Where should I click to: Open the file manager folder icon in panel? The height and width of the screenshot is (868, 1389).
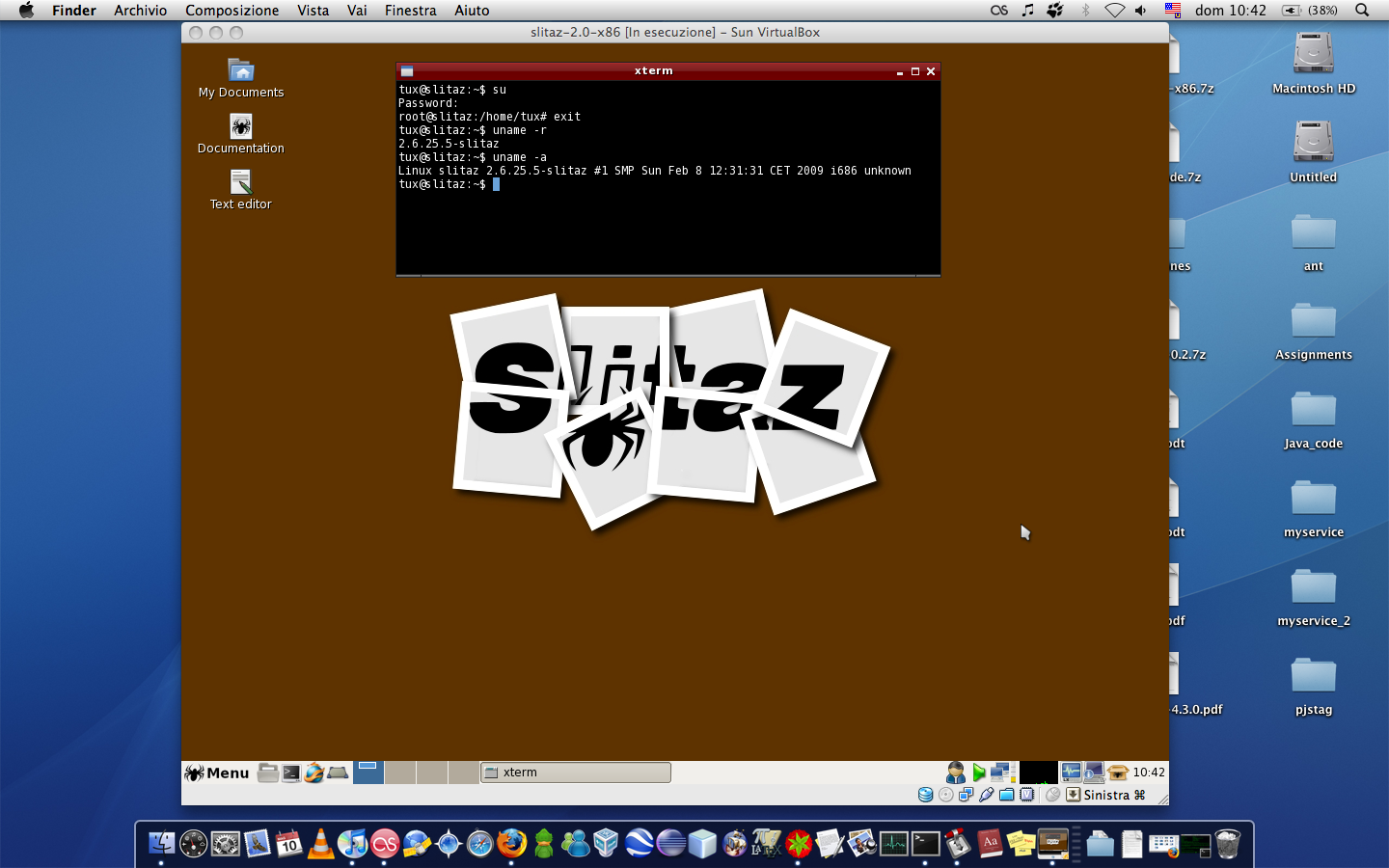pyautogui.click(x=268, y=773)
